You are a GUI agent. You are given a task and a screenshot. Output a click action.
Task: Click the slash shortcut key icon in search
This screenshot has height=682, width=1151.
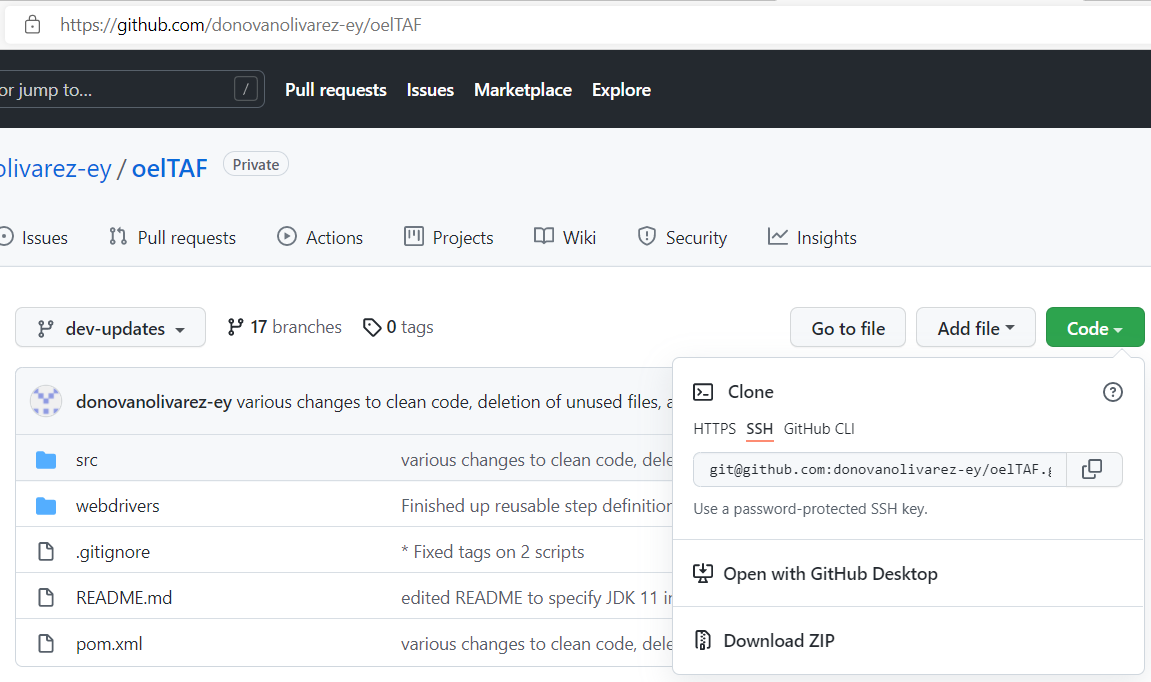[x=246, y=90]
